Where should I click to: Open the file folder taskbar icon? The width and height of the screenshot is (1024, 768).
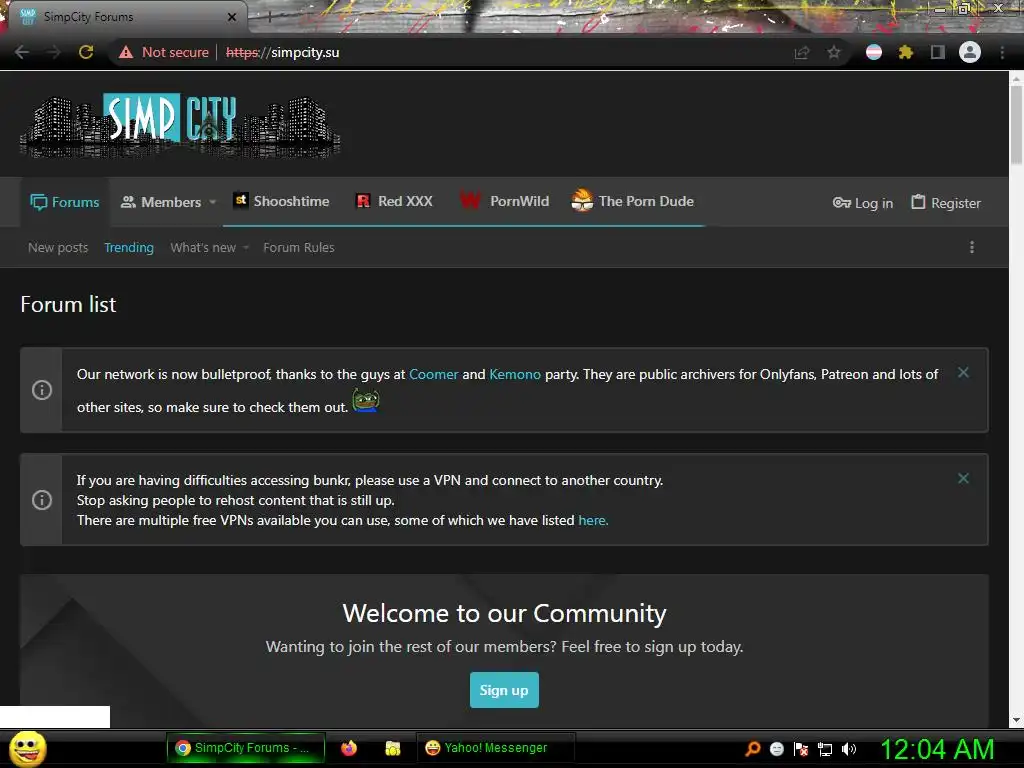click(x=392, y=748)
